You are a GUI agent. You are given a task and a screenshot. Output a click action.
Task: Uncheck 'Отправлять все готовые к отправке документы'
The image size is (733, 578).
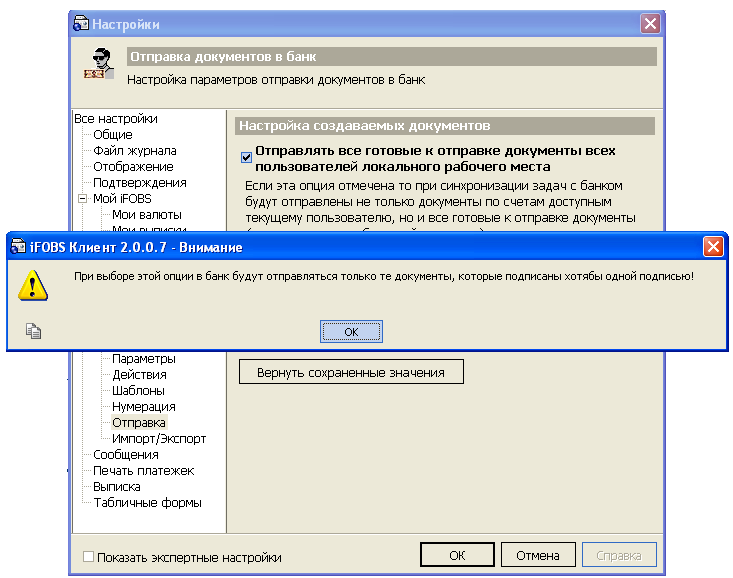tap(246, 158)
